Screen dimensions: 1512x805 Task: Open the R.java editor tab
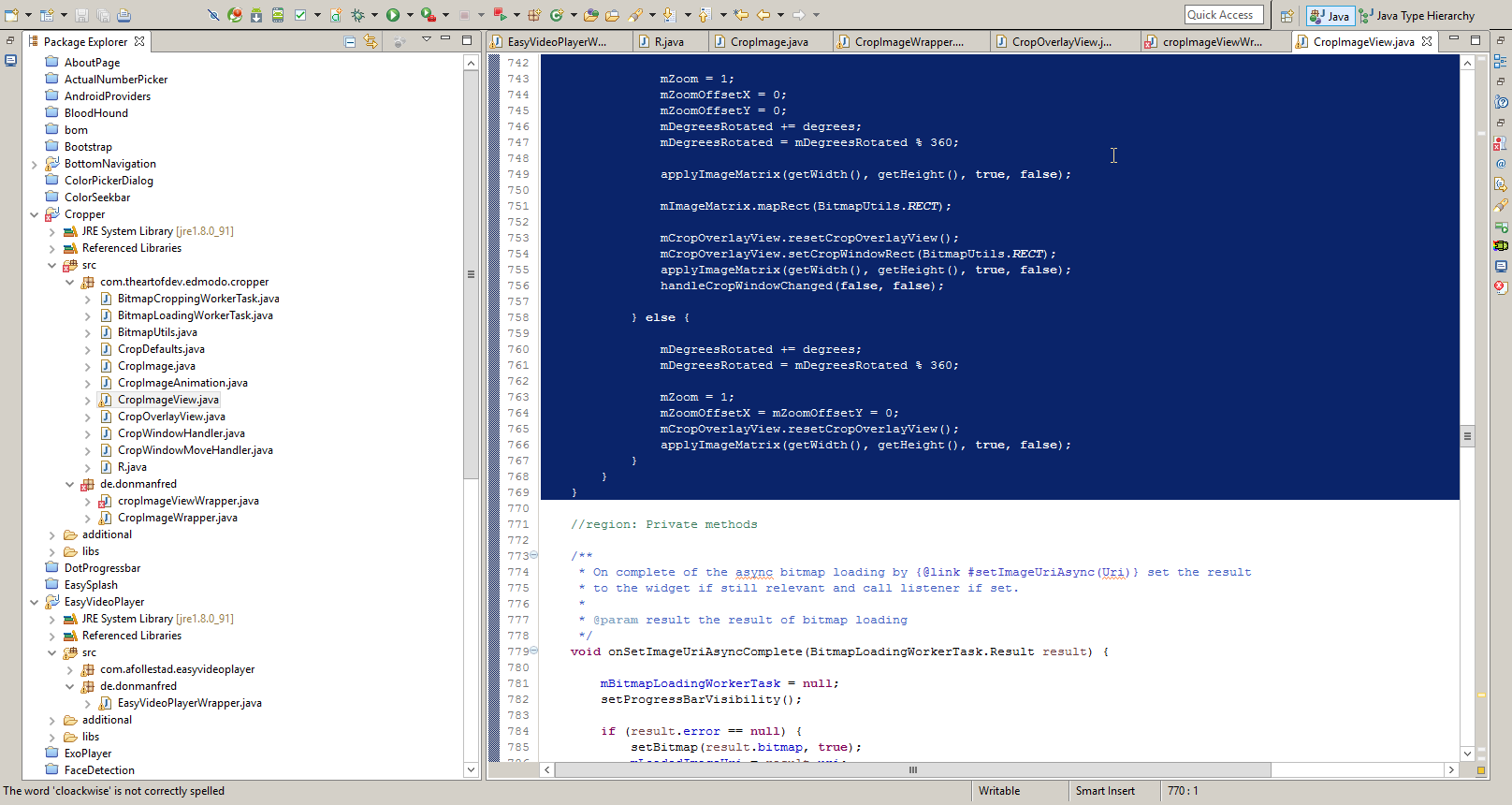[x=668, y=42]
